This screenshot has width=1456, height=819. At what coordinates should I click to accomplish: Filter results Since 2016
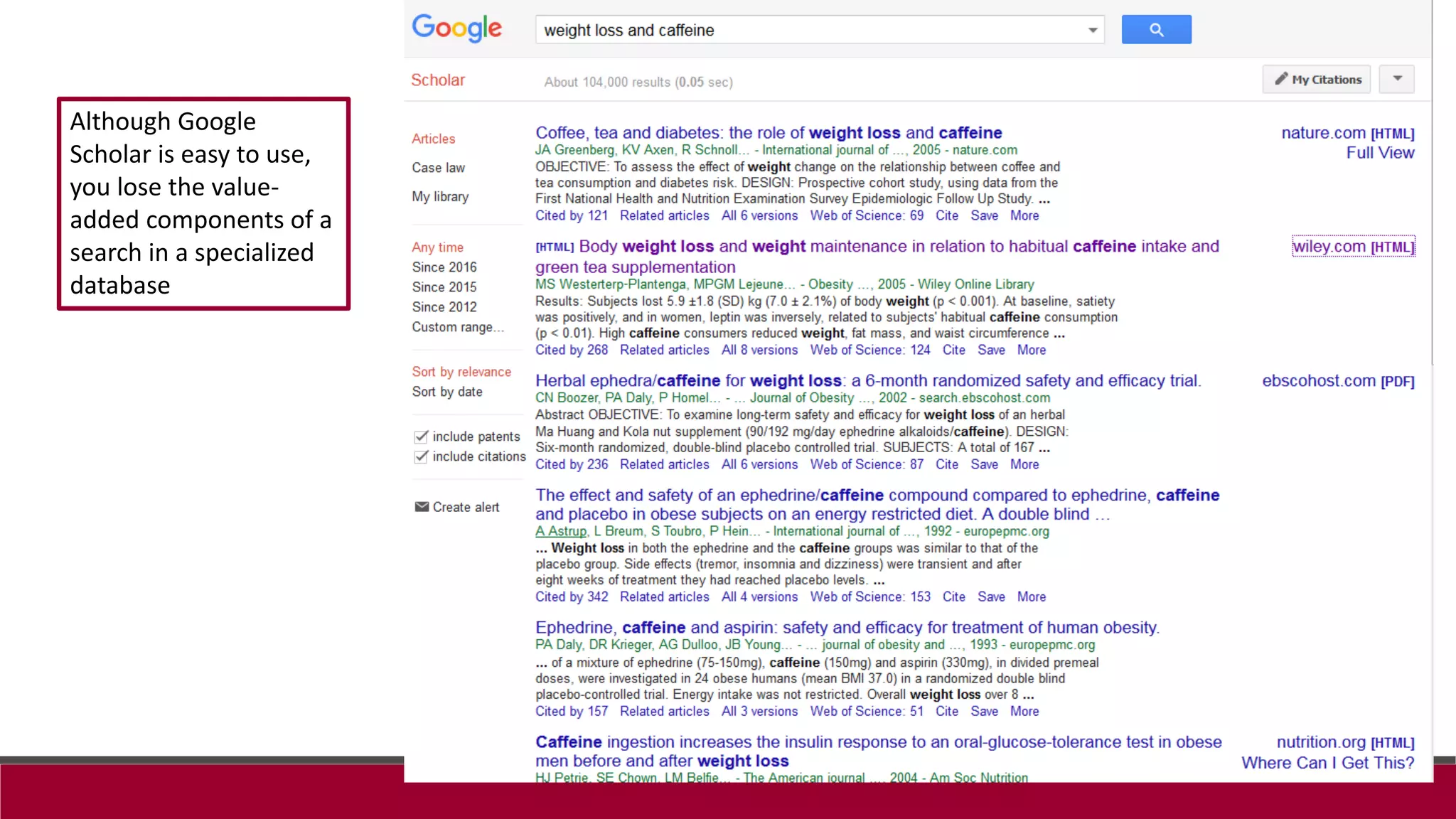(x=444, y=267)
